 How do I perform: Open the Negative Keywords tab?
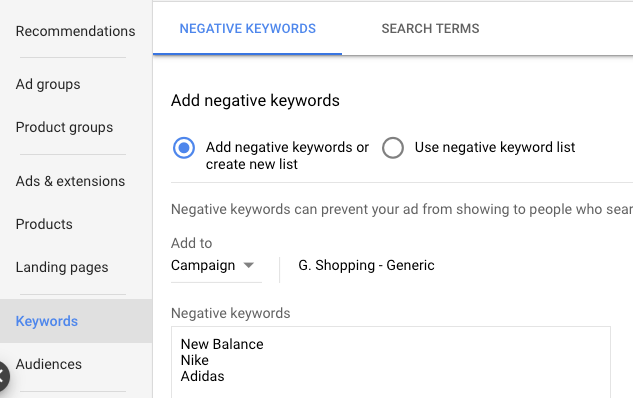click(x=247, y=29)
